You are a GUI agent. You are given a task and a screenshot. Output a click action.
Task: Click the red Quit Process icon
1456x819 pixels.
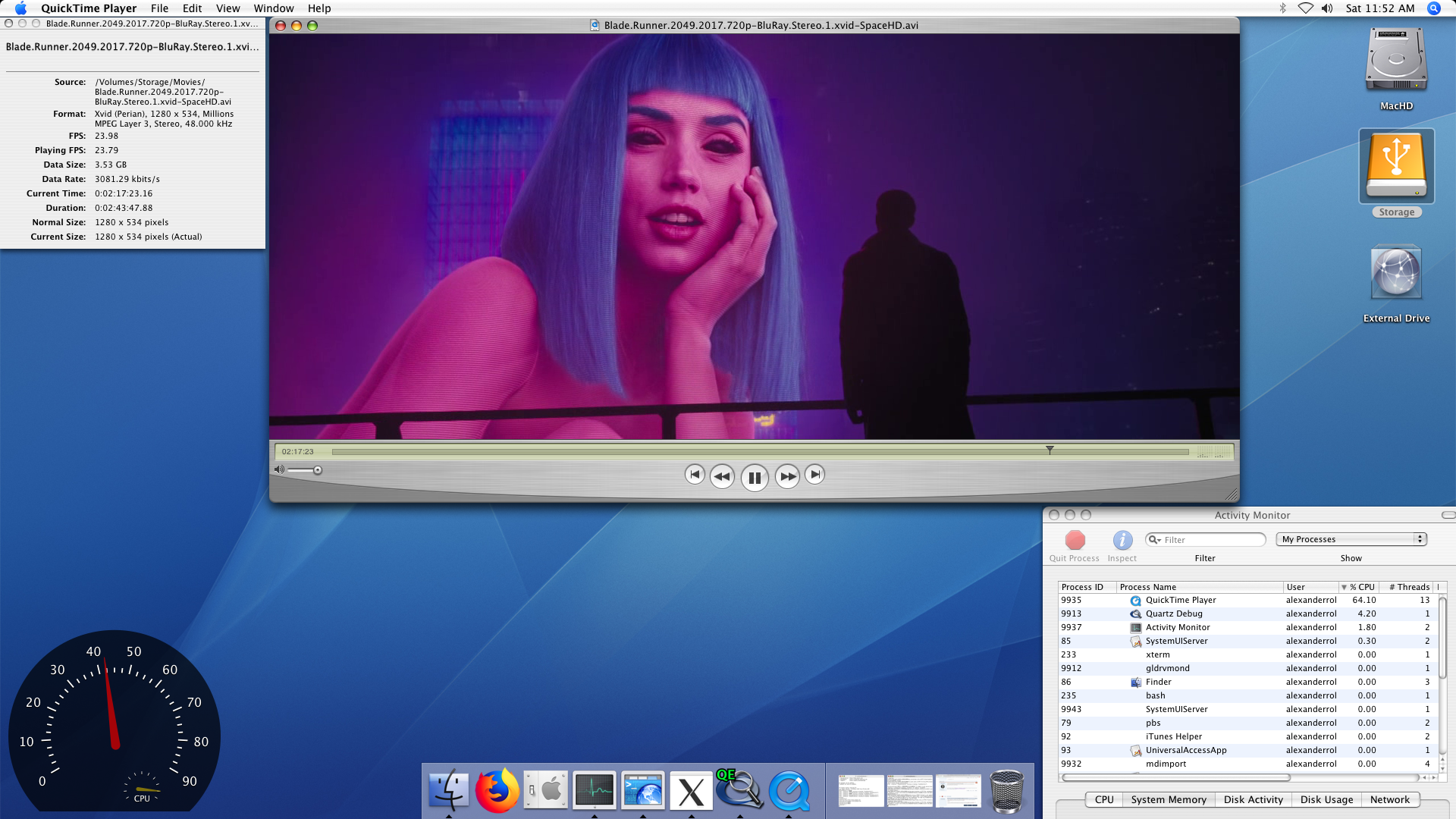pos(1075,540)
